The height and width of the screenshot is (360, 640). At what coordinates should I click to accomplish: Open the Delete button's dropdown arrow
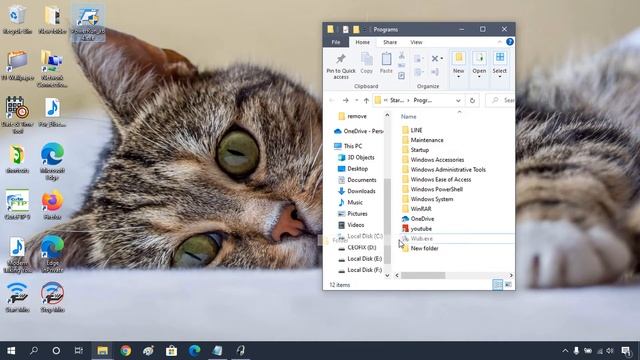(x=442, y=59)
